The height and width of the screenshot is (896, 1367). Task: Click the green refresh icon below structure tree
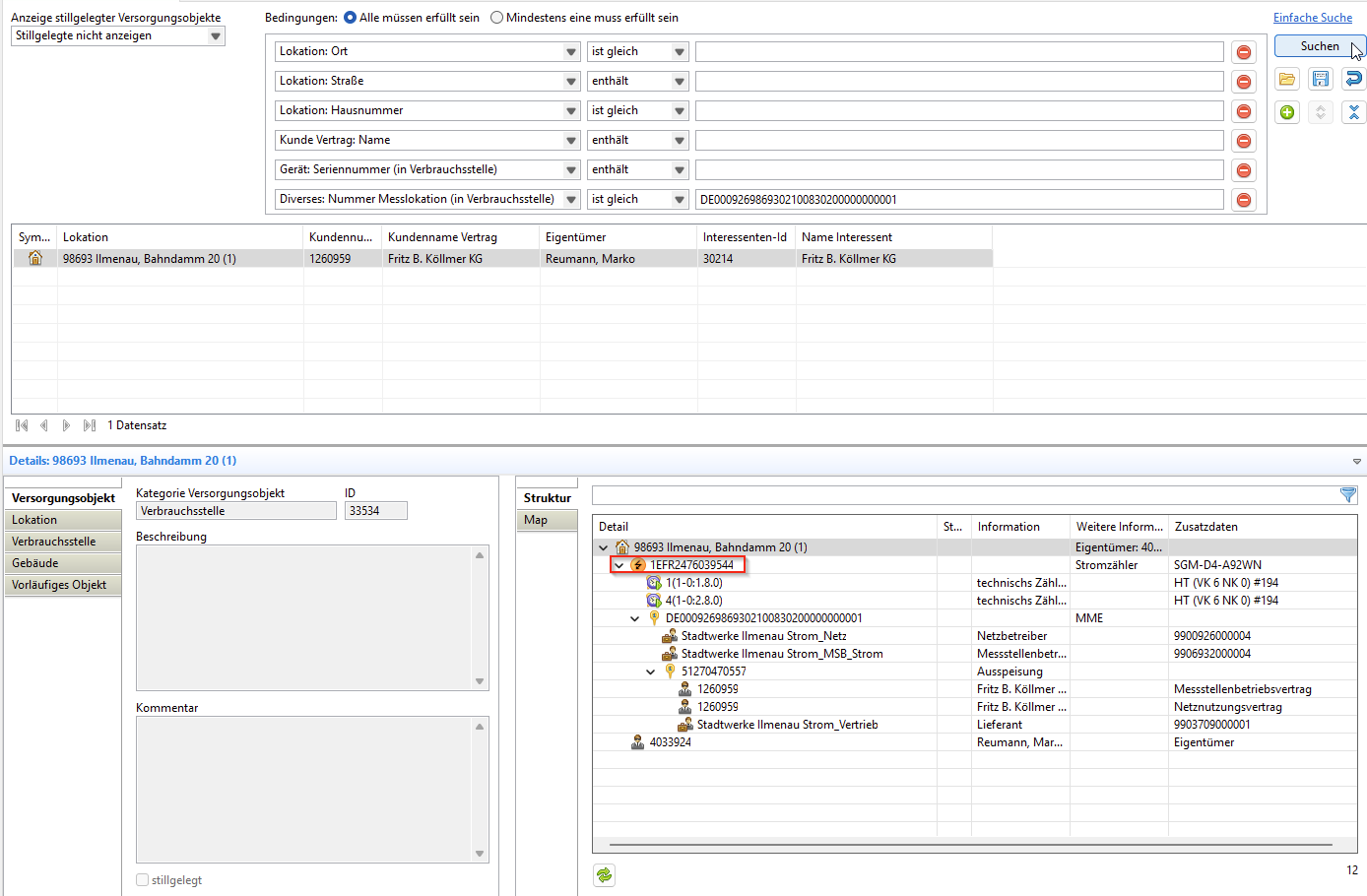(x=604, y=874)
